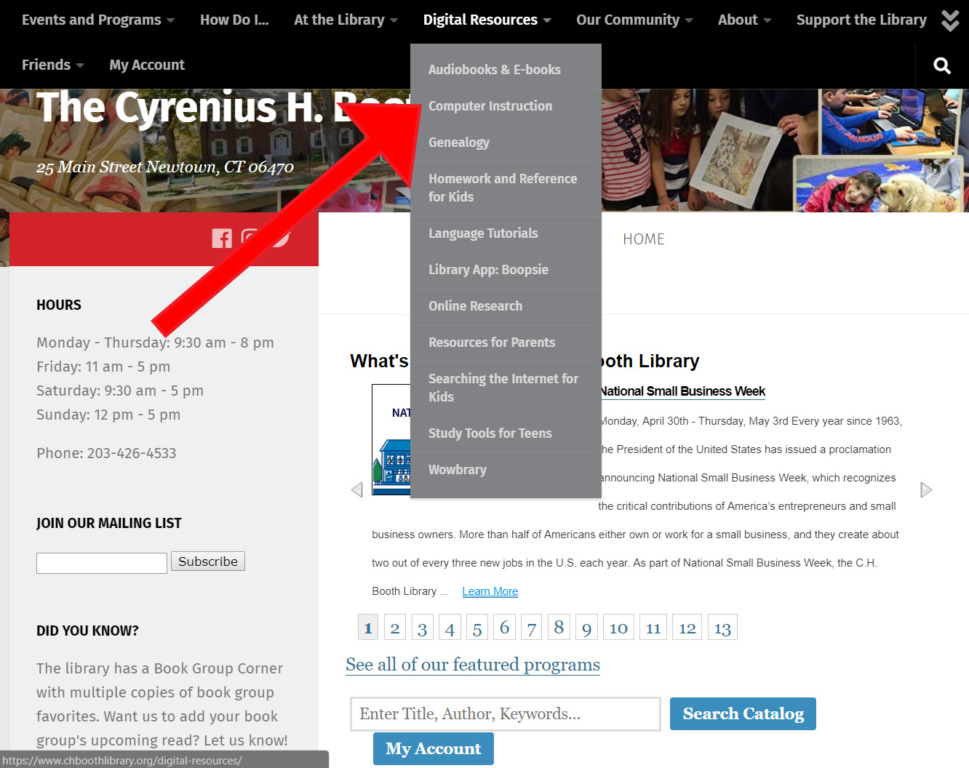The height and width of the screenshot is (768, 969).
Task: Select Searching the Internet for Kids
Action: coord(506,388)
